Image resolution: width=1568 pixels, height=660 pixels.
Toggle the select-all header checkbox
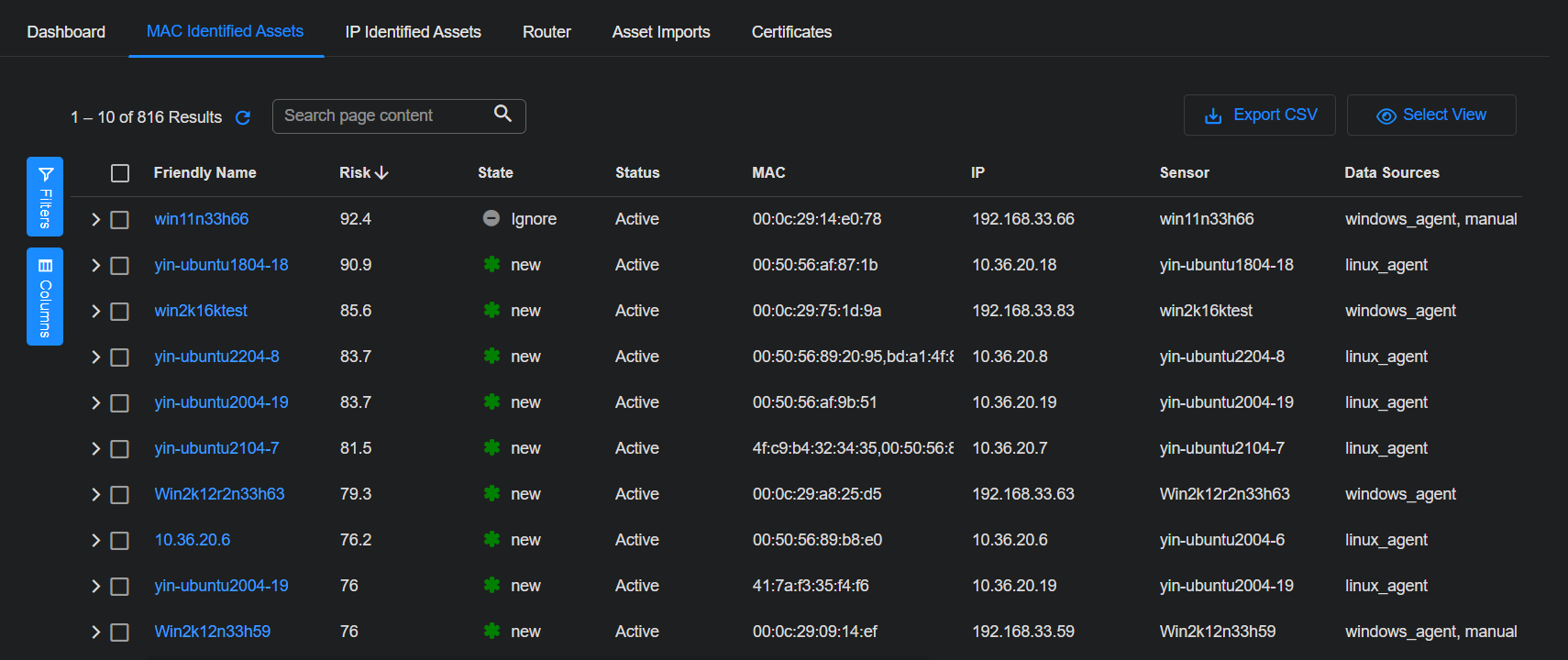tap(120, 173)
